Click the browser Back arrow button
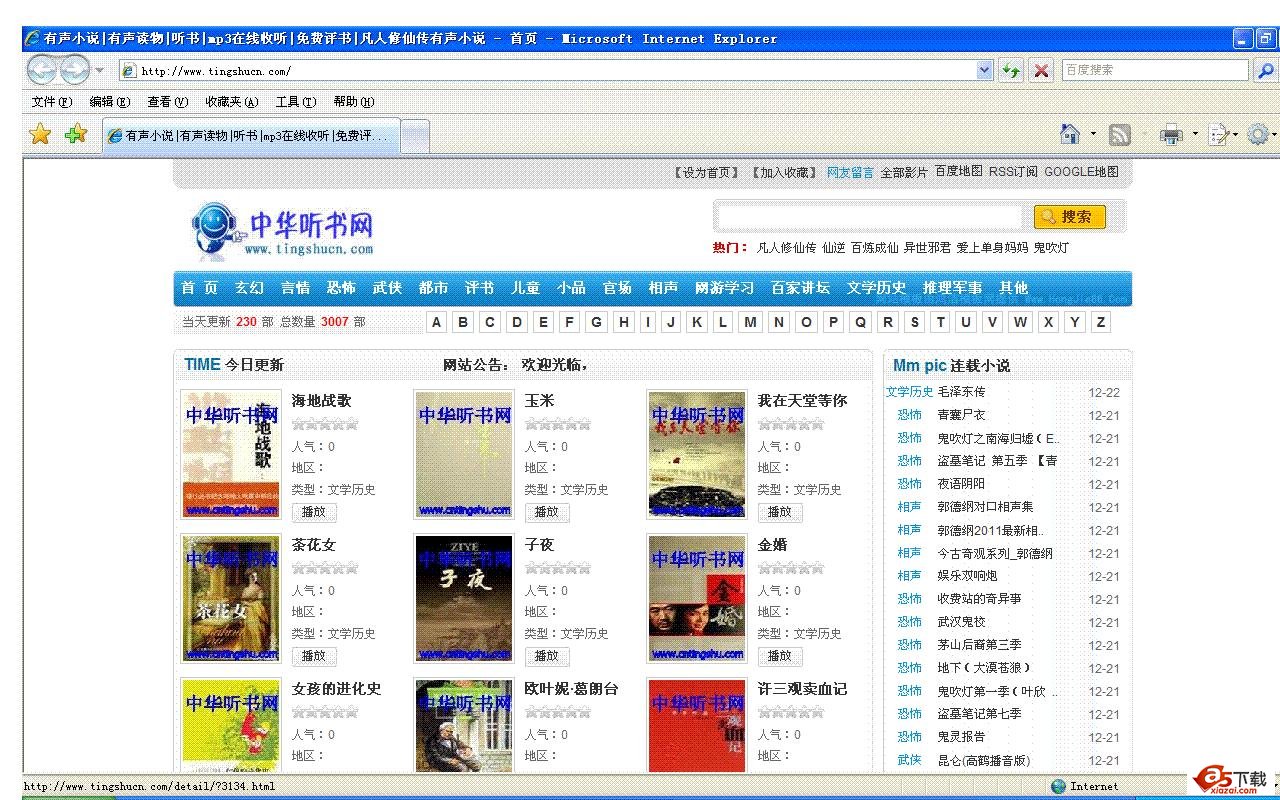 pos(43,70)
